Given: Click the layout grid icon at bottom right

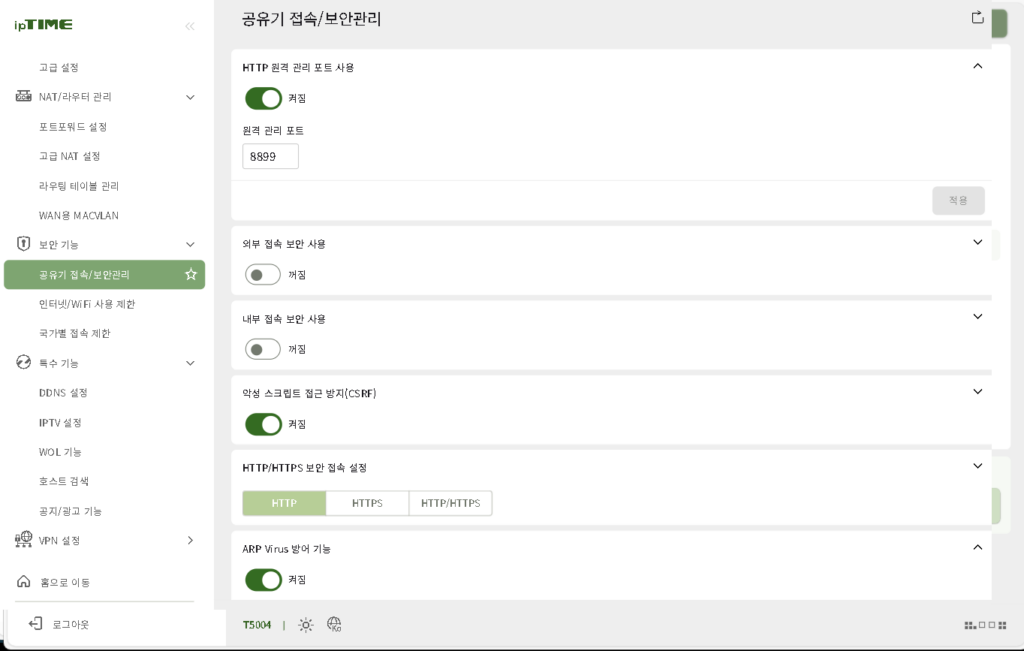Looking at the screenshot, I should (x=970, y=625).
